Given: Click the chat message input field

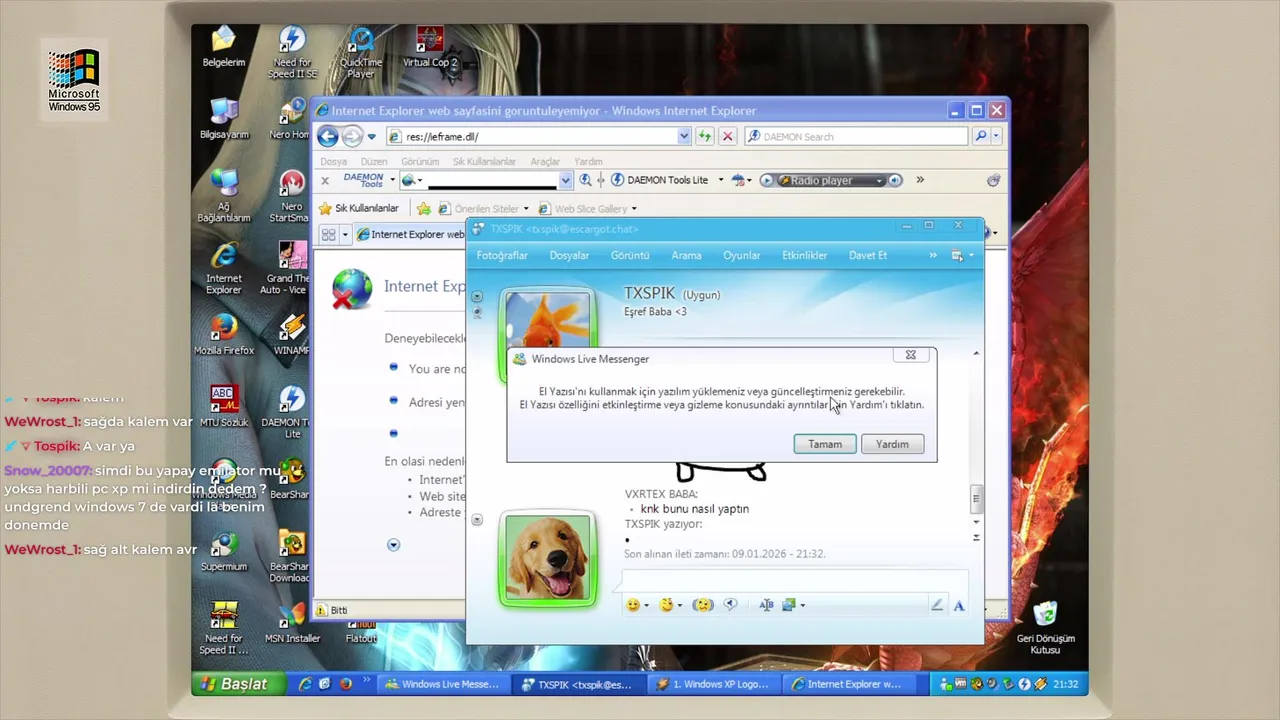Looking at the screenshot, I should pyautogui.click(x=795, y=581).
